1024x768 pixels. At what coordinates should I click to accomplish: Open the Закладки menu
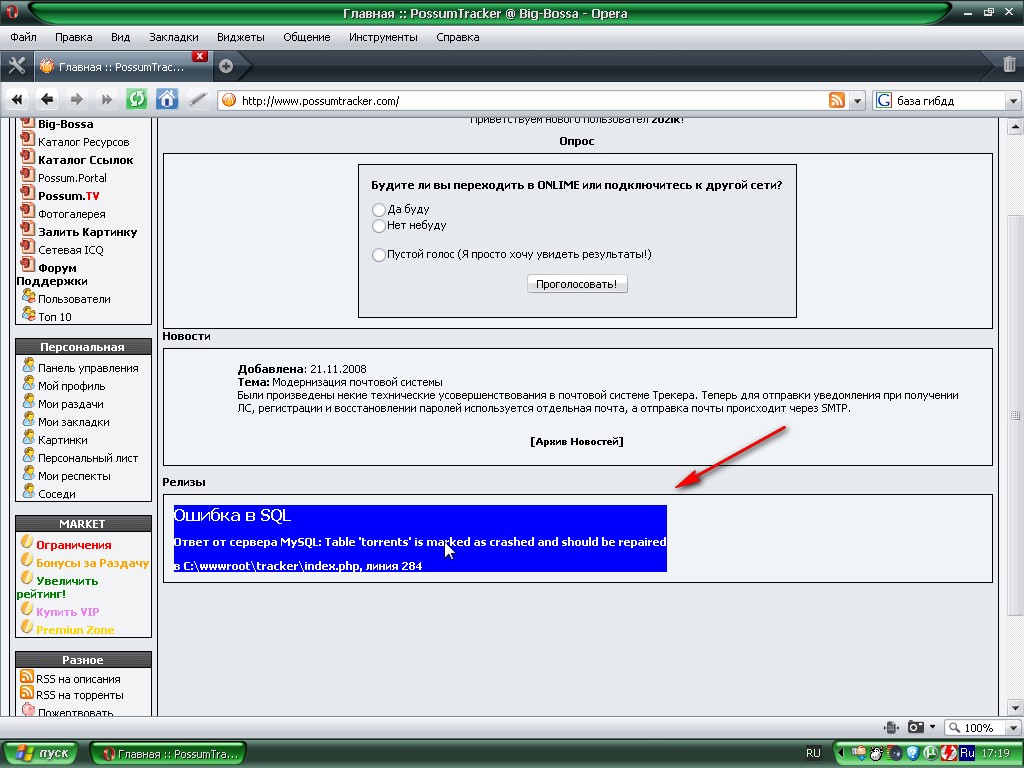point(174,37)
